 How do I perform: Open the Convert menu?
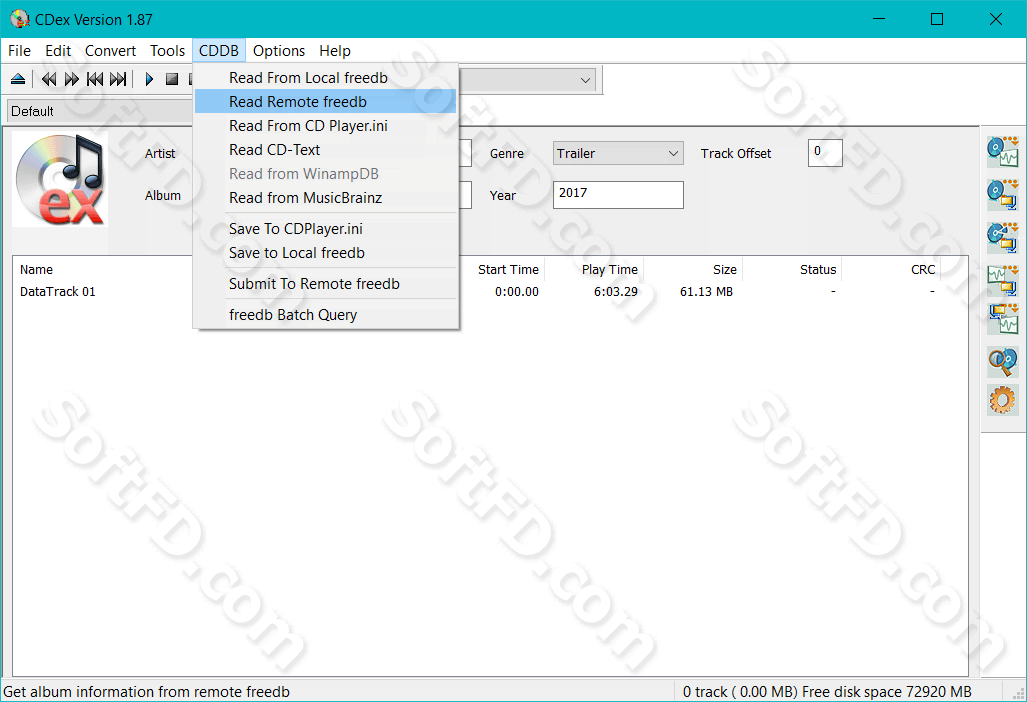tap(110, 51)
